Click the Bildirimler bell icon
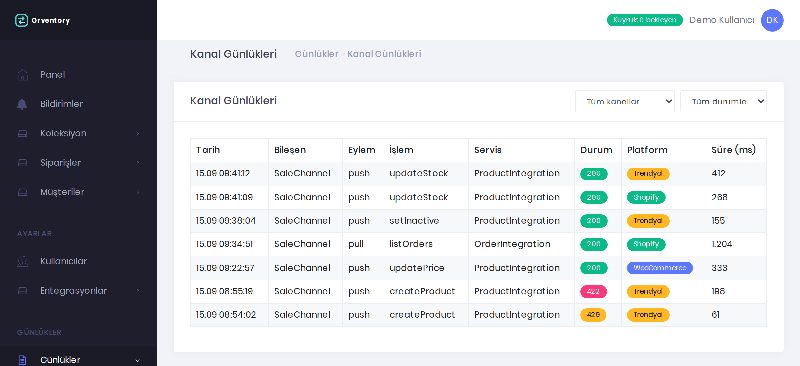800x366 pixels. coord(22,104)
